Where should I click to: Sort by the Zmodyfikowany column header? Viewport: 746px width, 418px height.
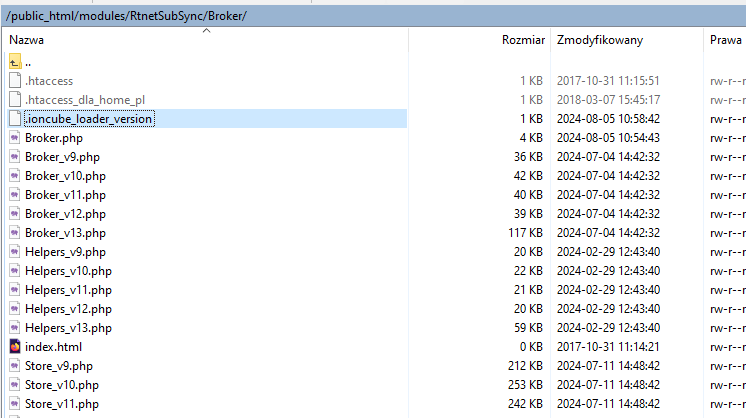coord(600,40)
